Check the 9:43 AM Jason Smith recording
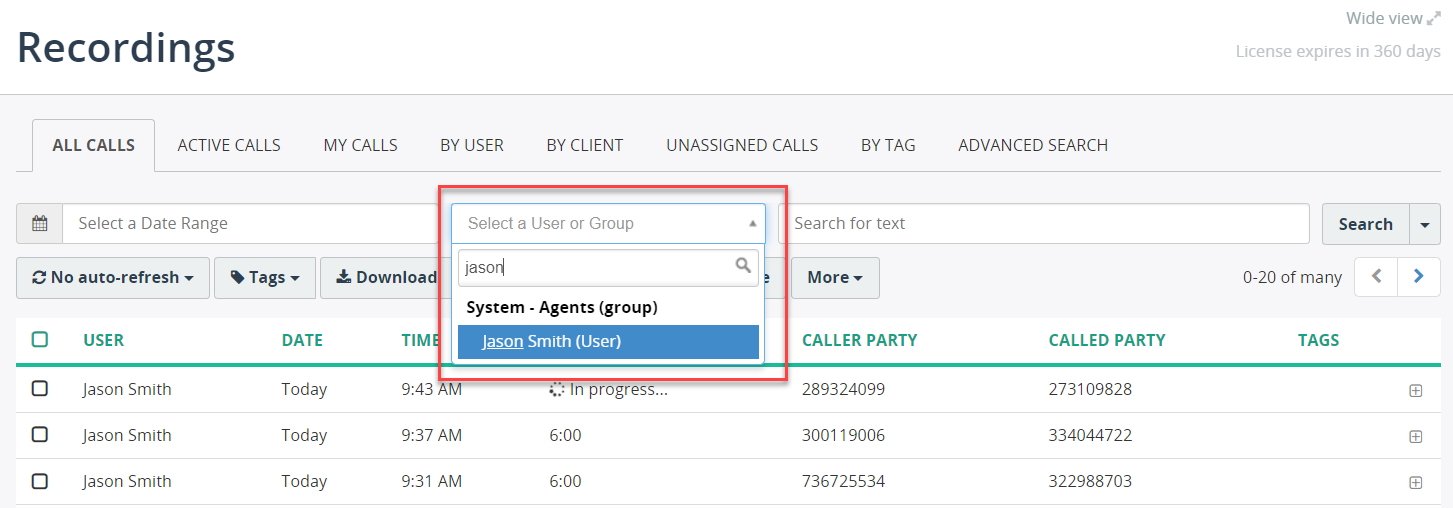The height and width of the screenshot is (508, 1453). 40,389
